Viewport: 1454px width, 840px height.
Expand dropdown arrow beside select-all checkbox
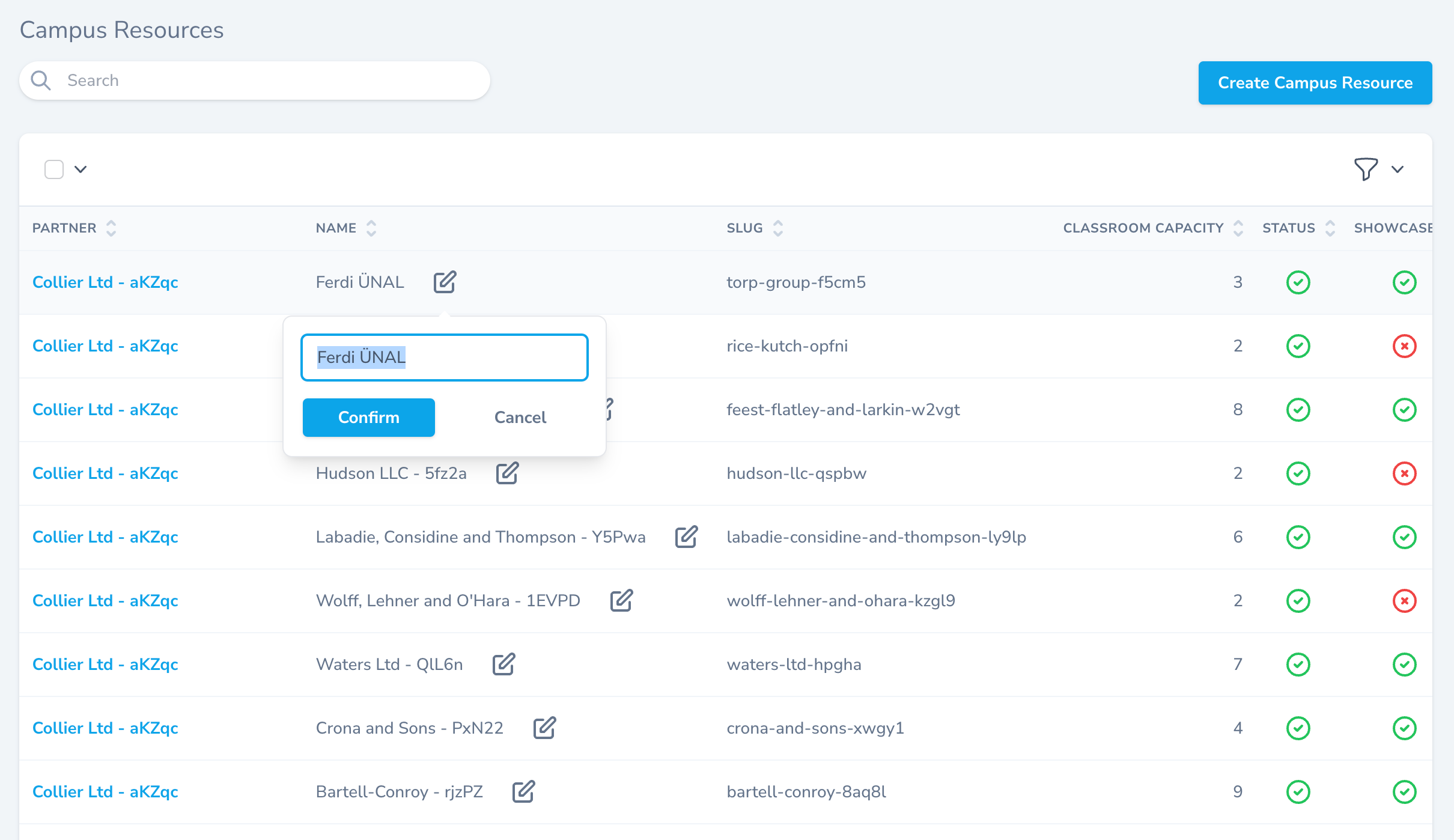pos(81,169)
